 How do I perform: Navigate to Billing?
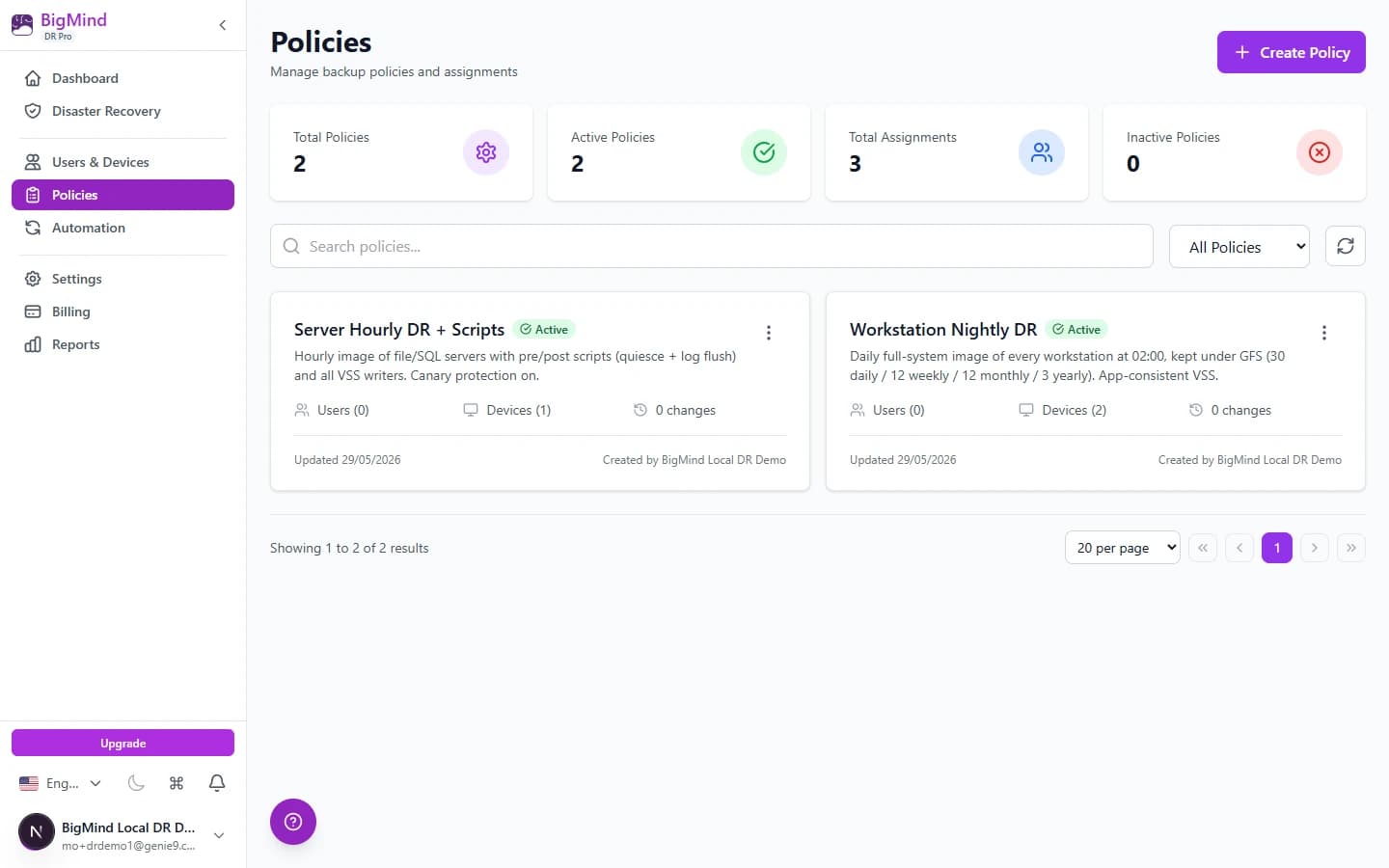tap(123, 312)
